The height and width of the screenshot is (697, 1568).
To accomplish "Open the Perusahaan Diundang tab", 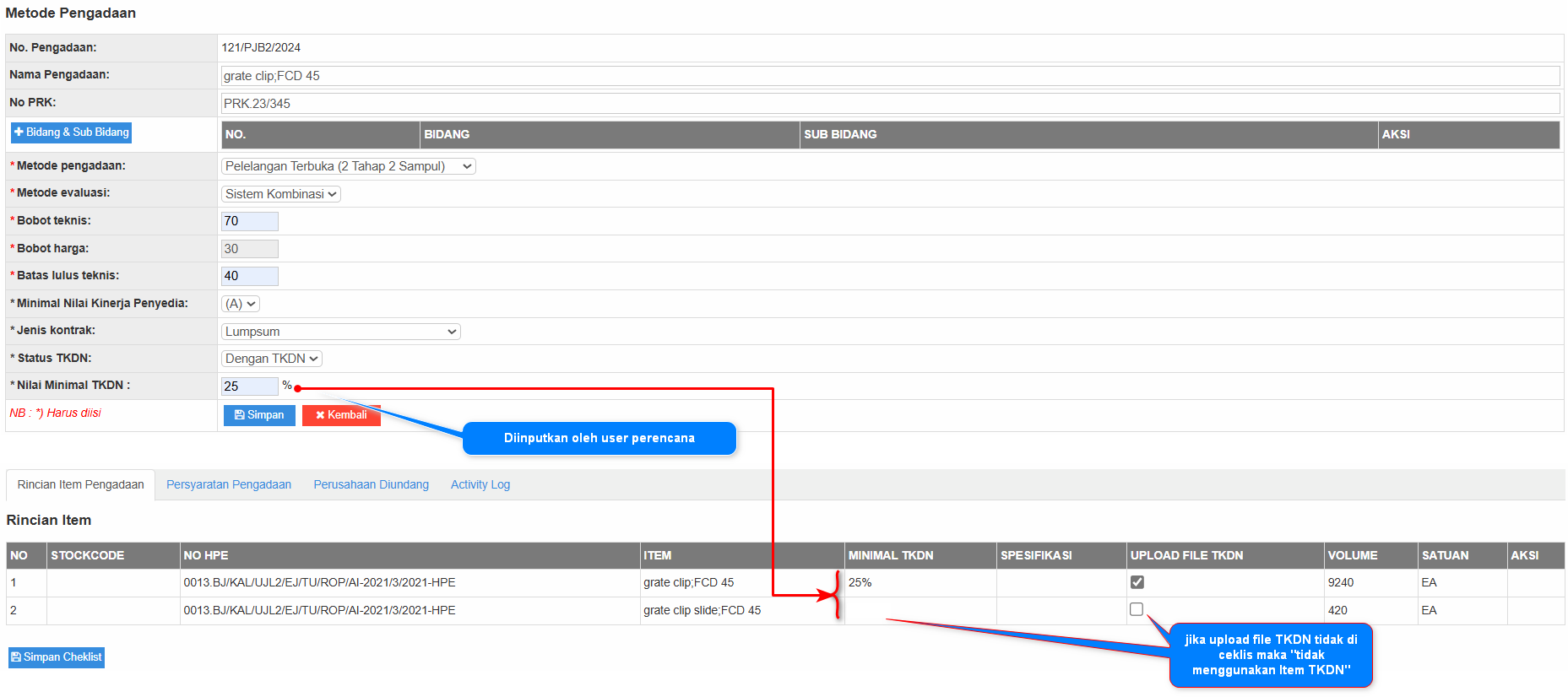I will [372, 485].
